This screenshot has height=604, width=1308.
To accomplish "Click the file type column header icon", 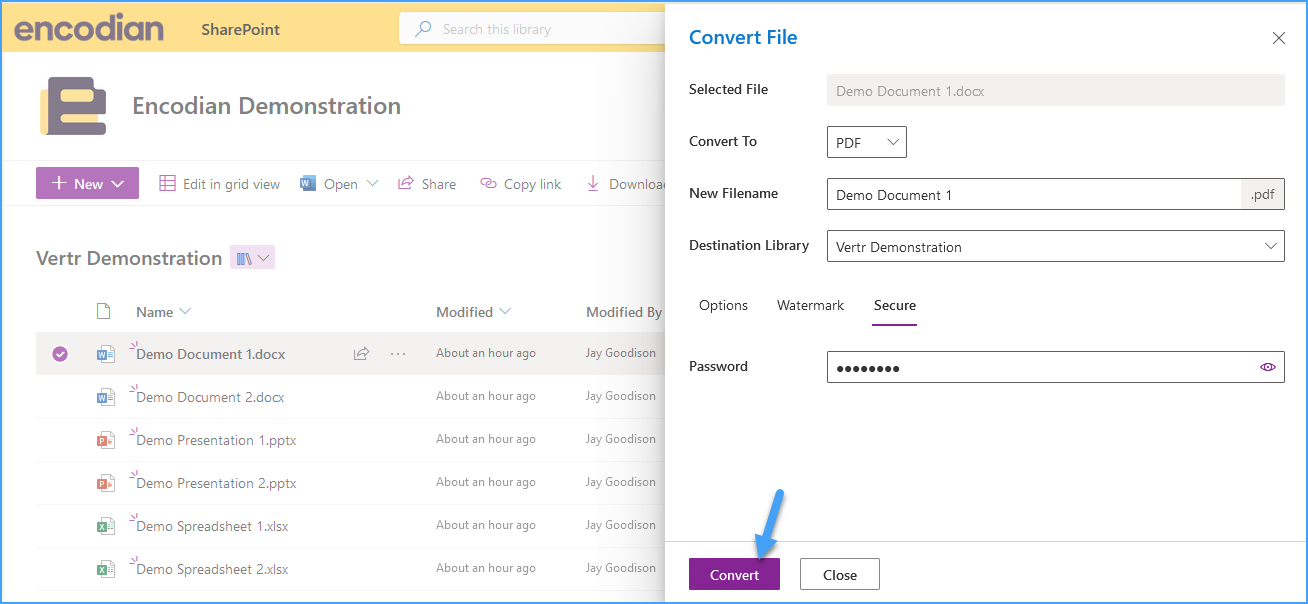I will click(x=103, y=311).
